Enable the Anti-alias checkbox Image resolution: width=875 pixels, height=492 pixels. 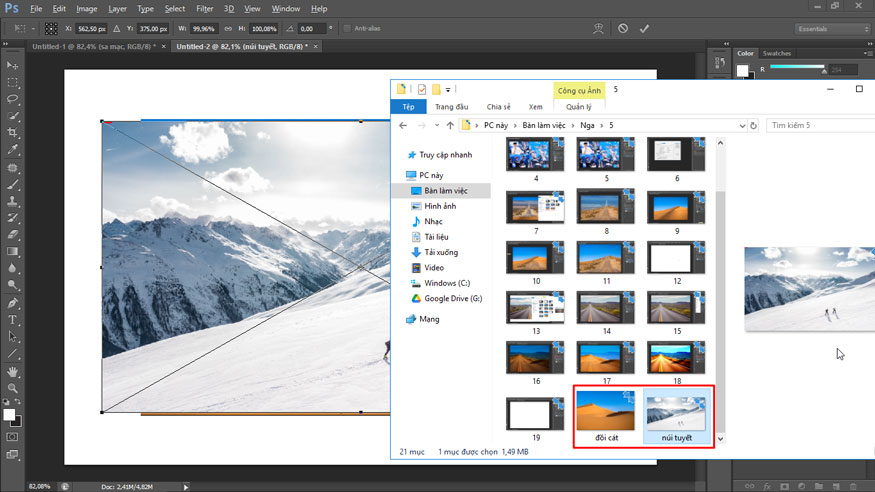(347, 29)
